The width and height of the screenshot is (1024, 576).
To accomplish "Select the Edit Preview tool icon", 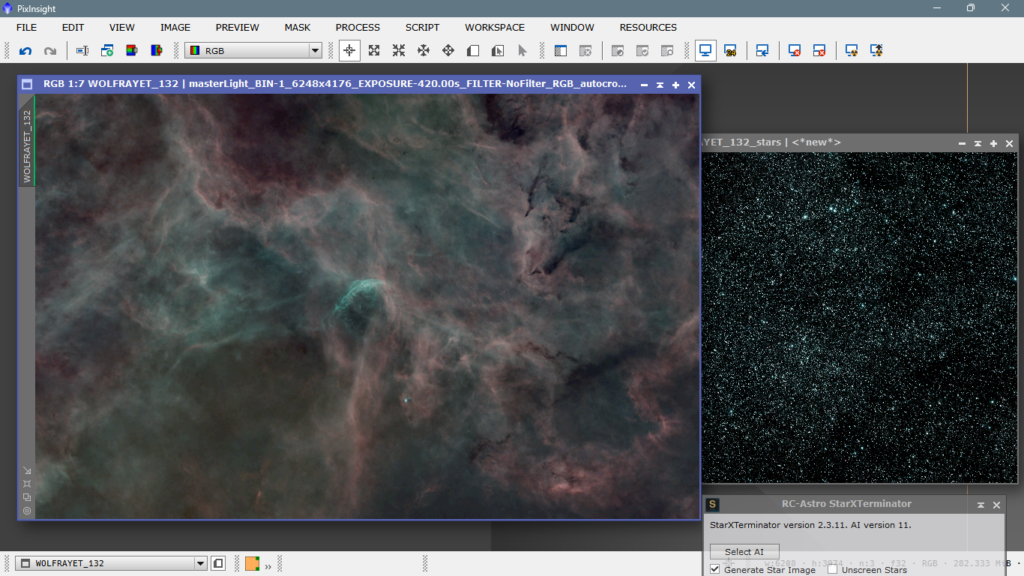I will pos(498,50).
